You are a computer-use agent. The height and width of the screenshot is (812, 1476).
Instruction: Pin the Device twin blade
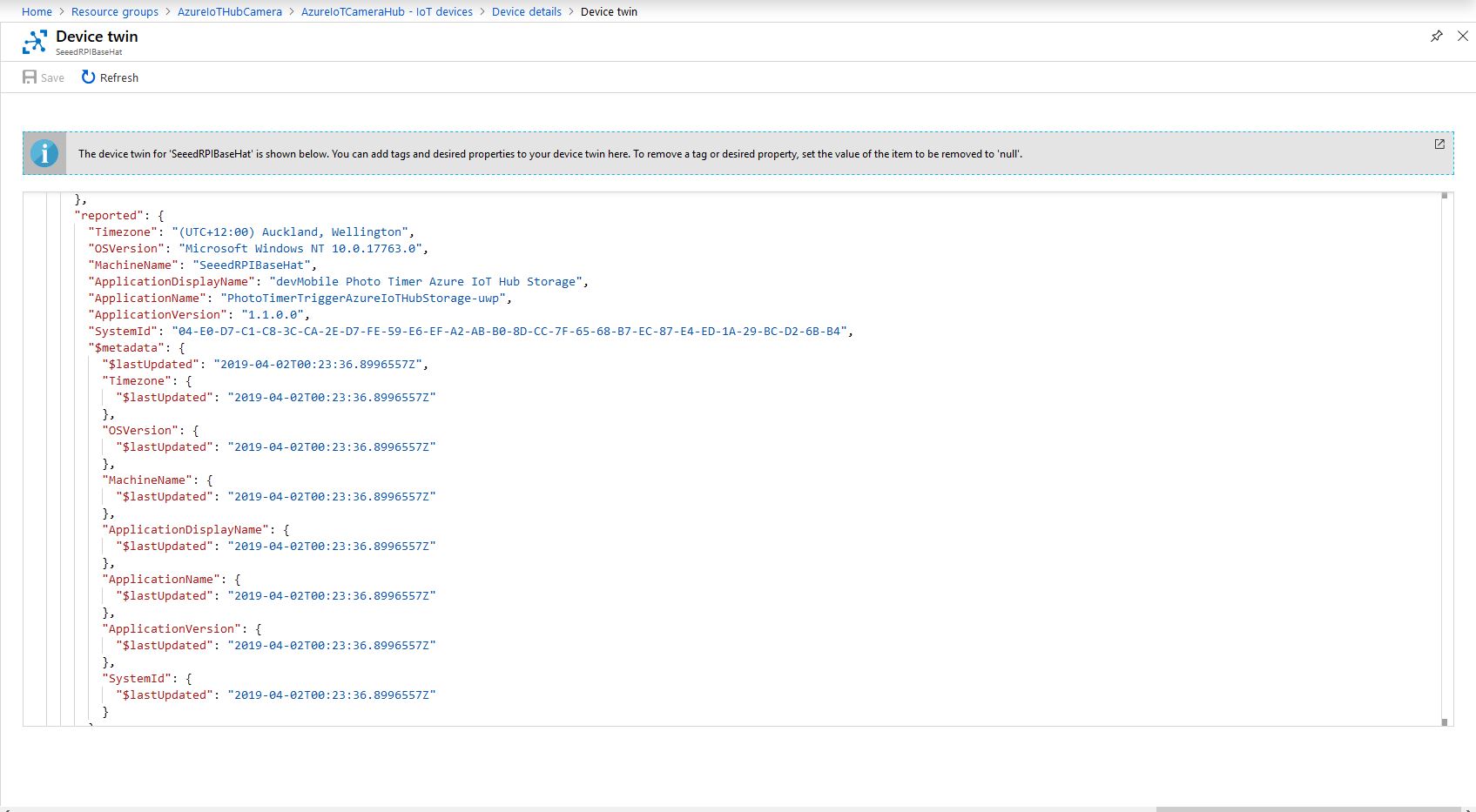pyautogui.click(x=1436, y=36)
